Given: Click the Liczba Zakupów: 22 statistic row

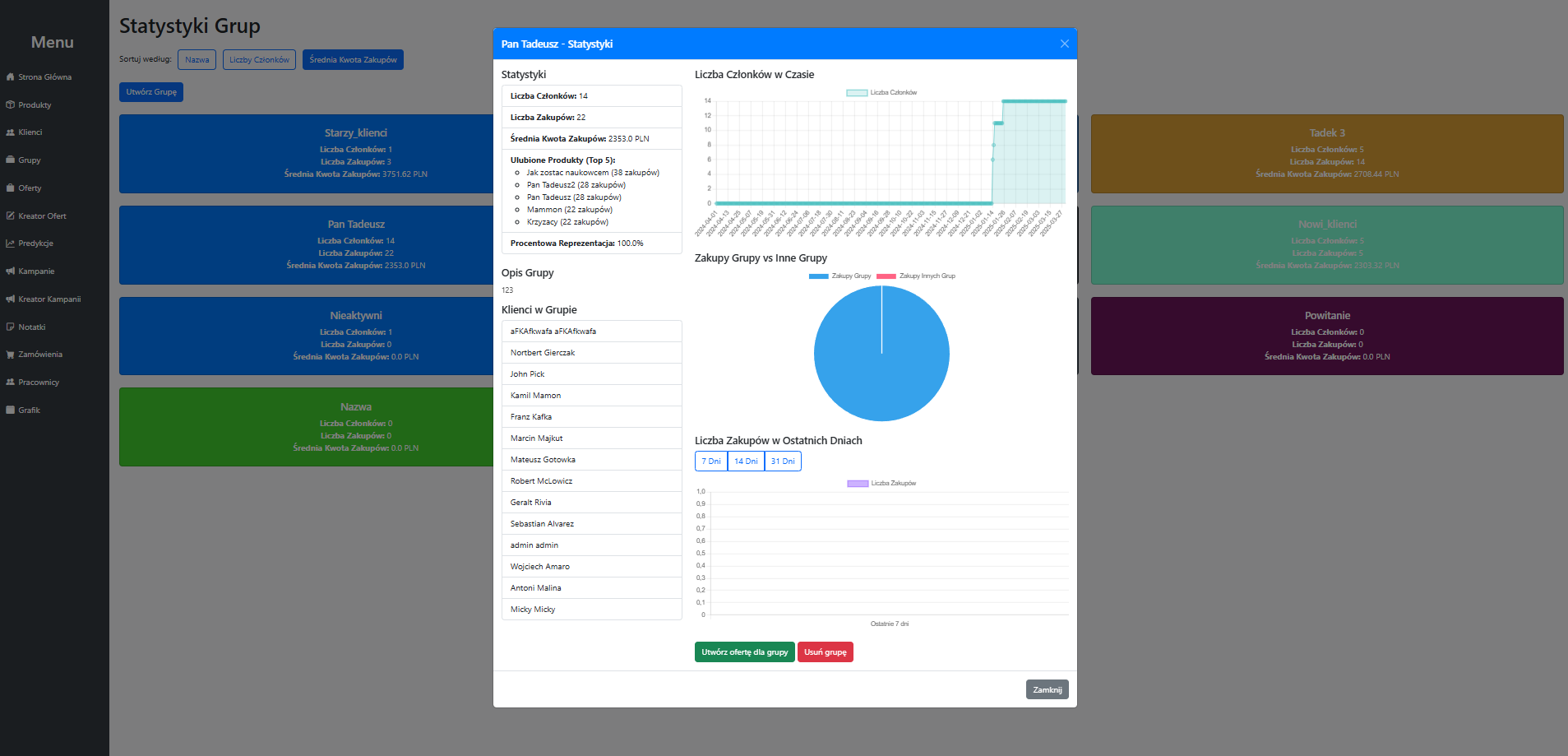Looking at the screenshot, I should point(592,118).
